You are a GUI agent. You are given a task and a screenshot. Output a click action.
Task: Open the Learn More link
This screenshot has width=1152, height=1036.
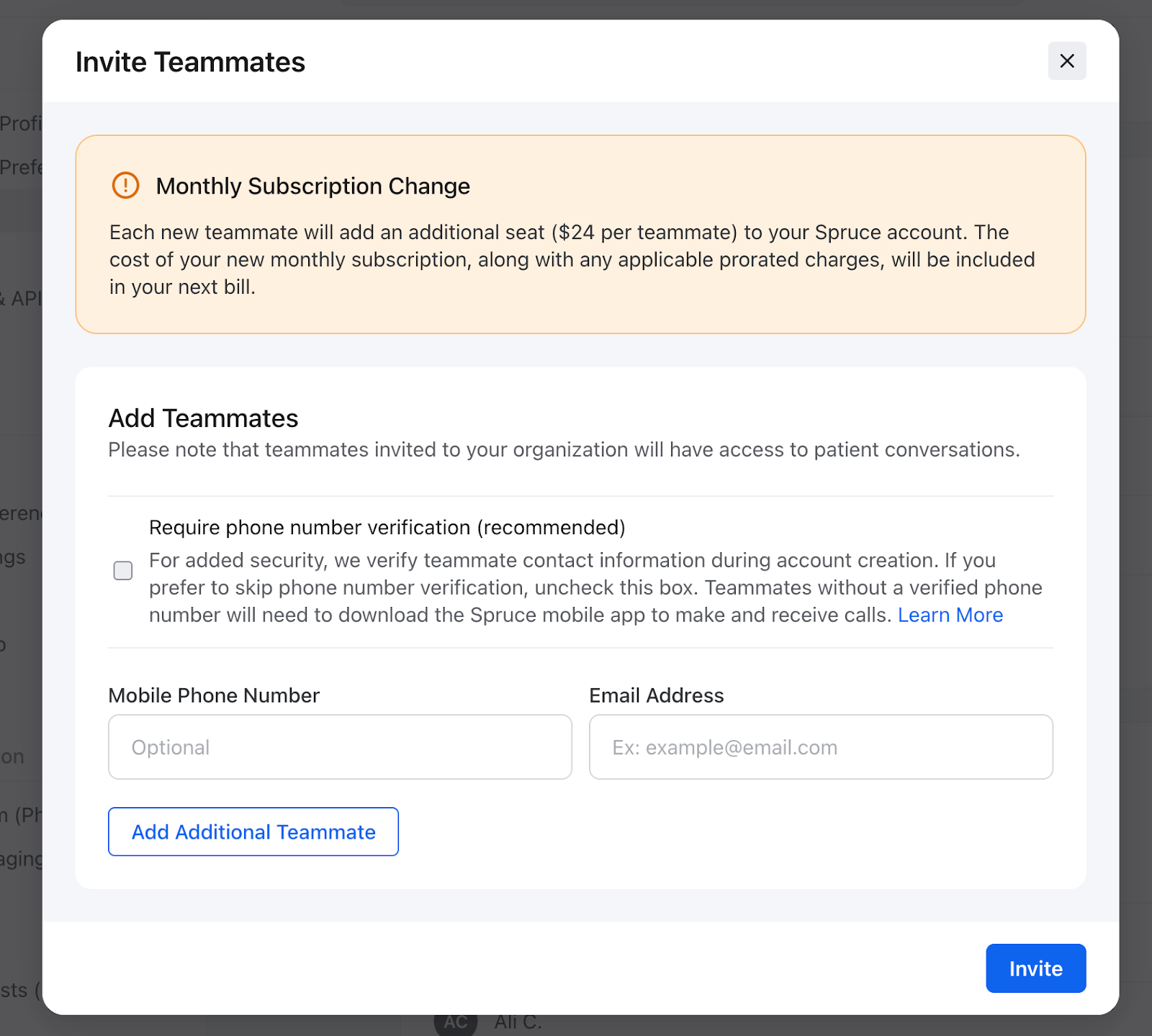pyautogui.click(x=950, y=615)
